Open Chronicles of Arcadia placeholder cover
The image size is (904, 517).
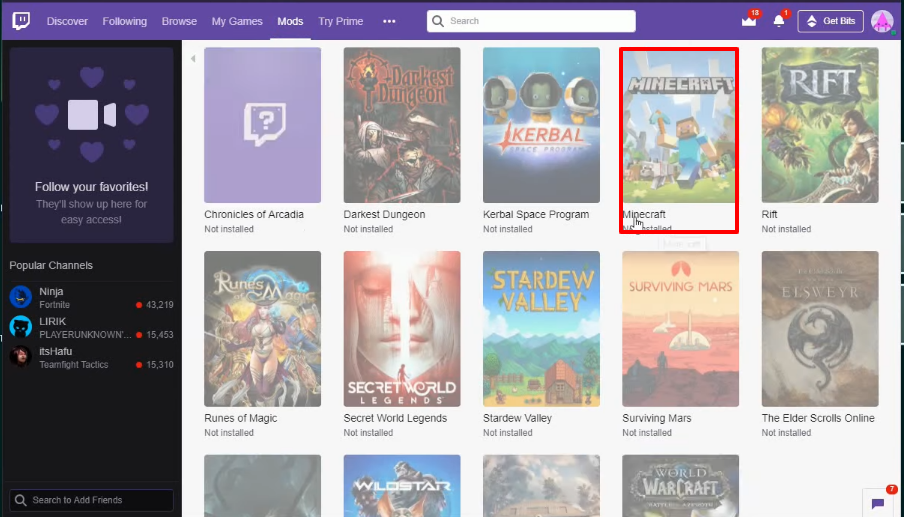click(262, 125)
